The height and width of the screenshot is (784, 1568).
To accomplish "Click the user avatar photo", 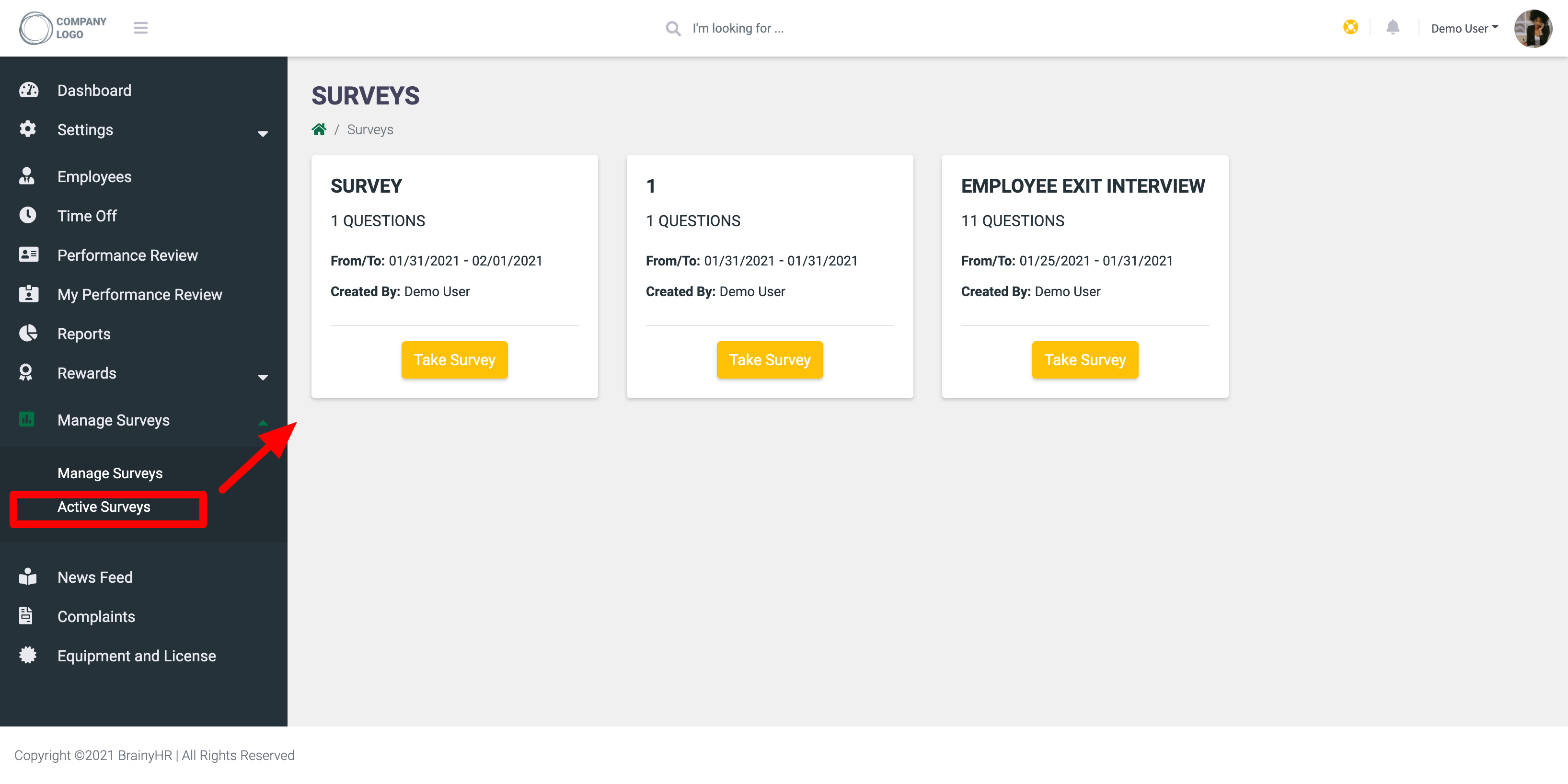I will point(1533,28).
